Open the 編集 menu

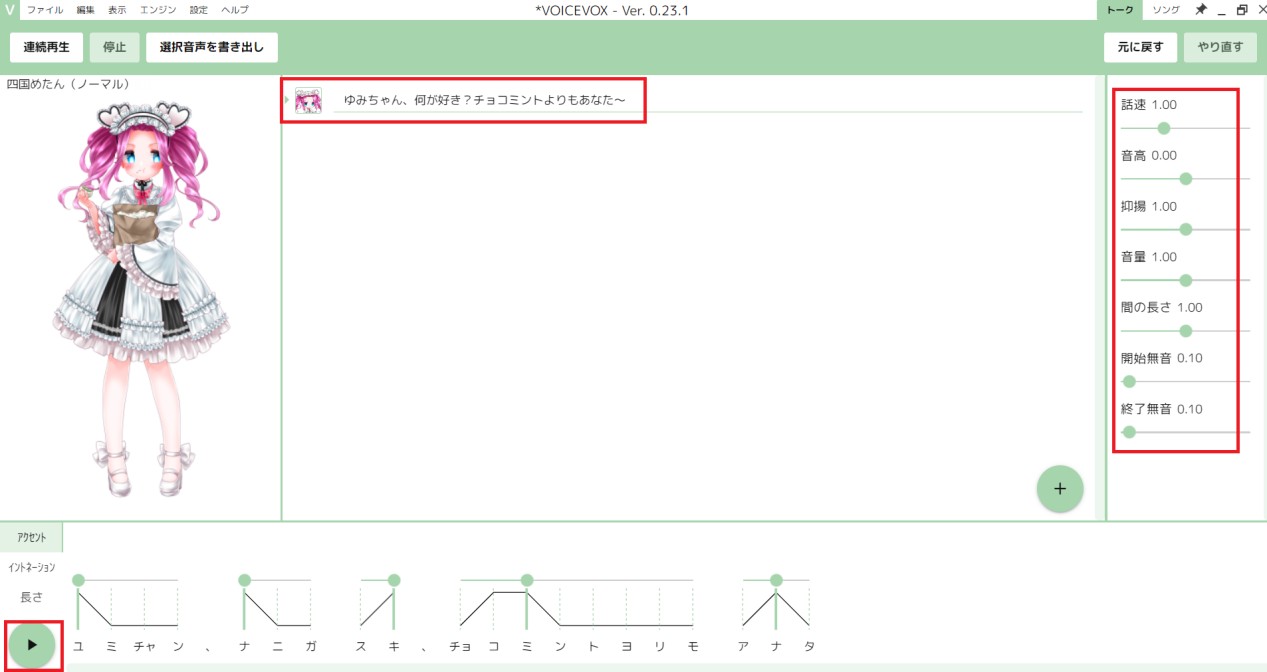[x=86, y=10]
